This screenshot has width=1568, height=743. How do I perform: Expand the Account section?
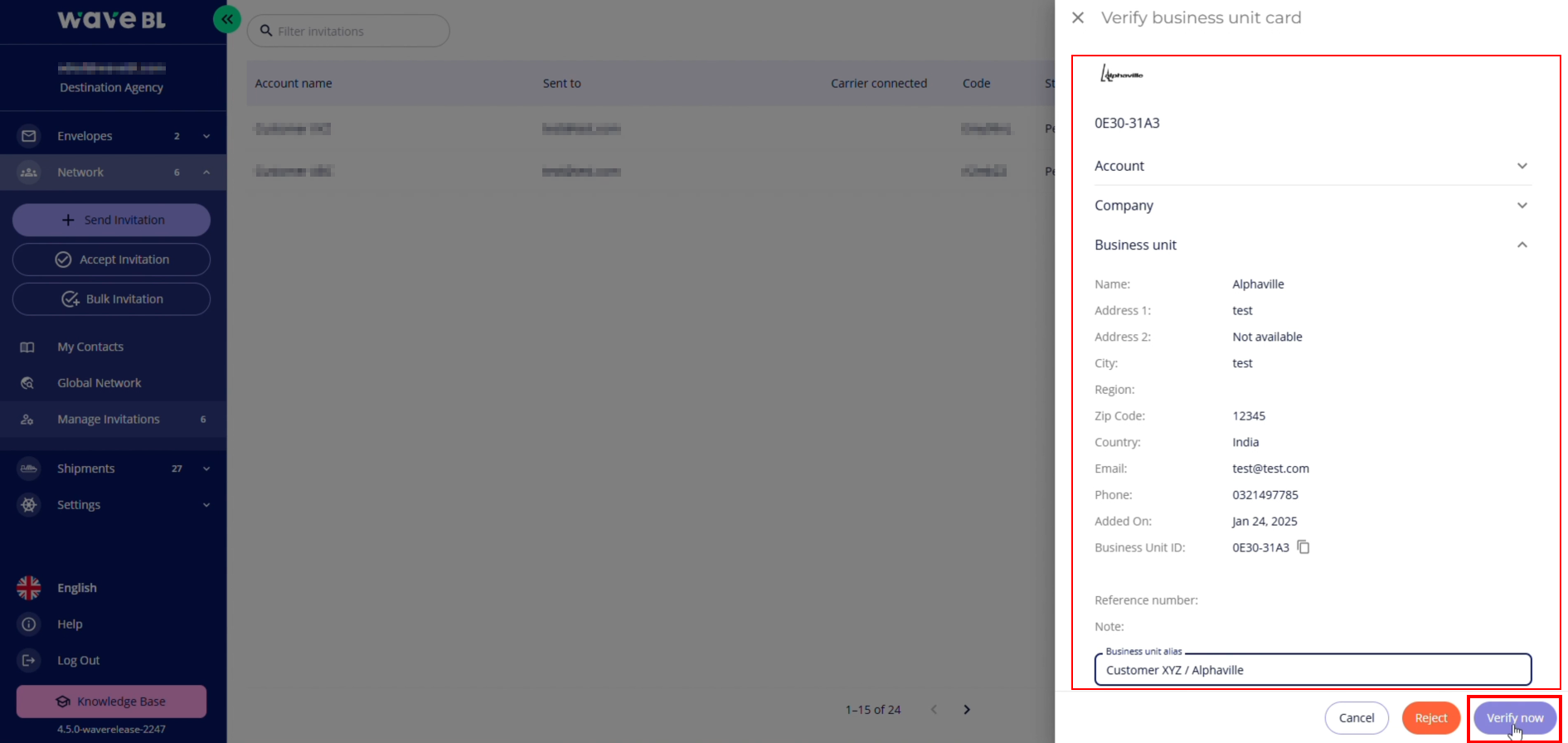point(1313,166)
